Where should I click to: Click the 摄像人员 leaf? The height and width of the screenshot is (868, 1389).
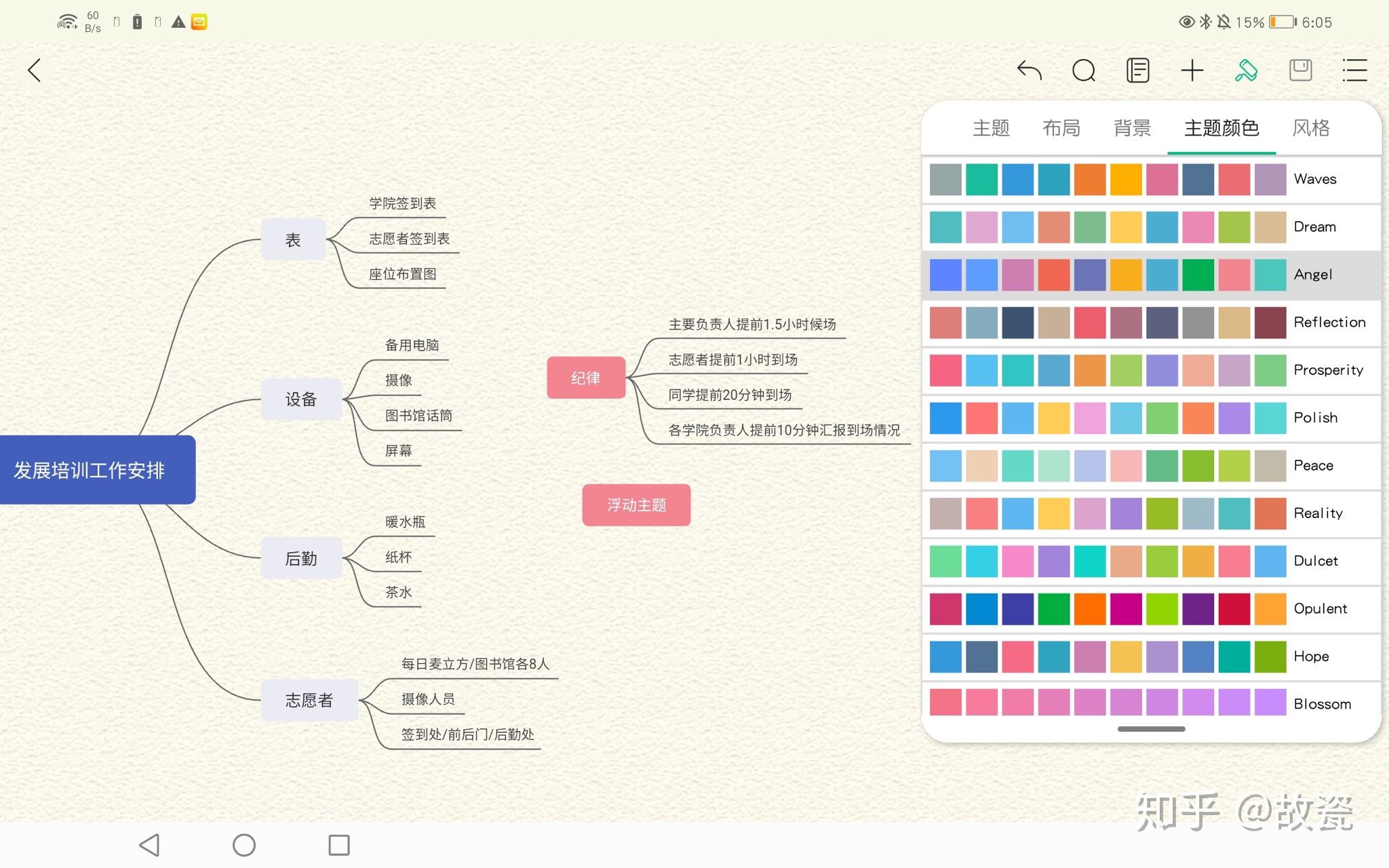click(428, 699)
